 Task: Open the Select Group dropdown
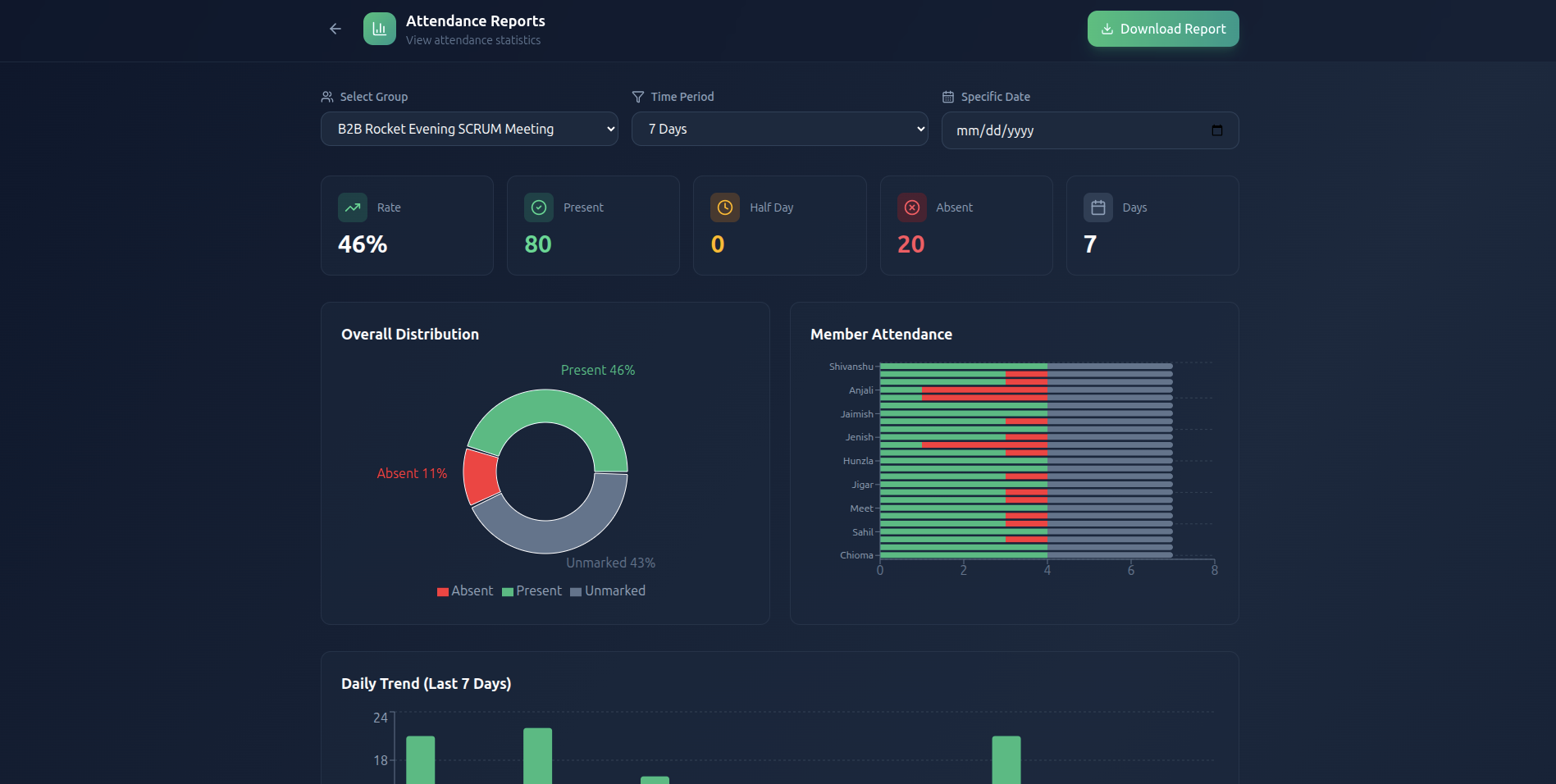[x=468, y=129]
